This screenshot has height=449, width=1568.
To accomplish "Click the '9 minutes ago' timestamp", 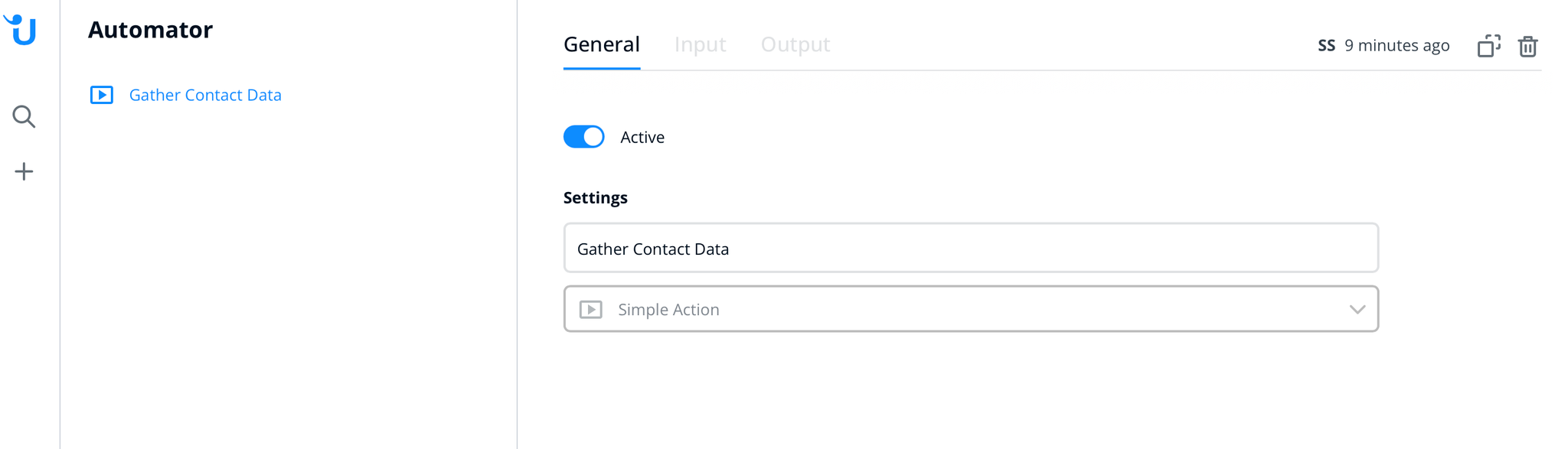I will [x=1396, y=46].
